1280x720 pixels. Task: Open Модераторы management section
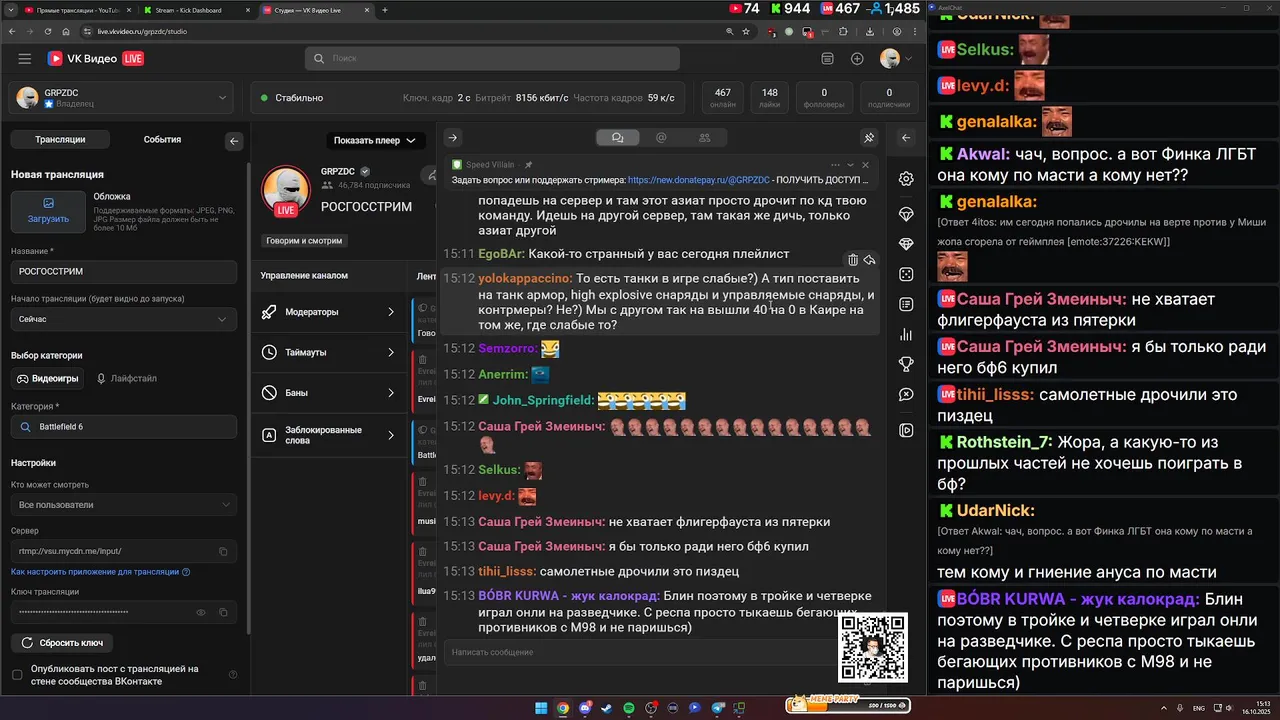click(x=329, y=312)
